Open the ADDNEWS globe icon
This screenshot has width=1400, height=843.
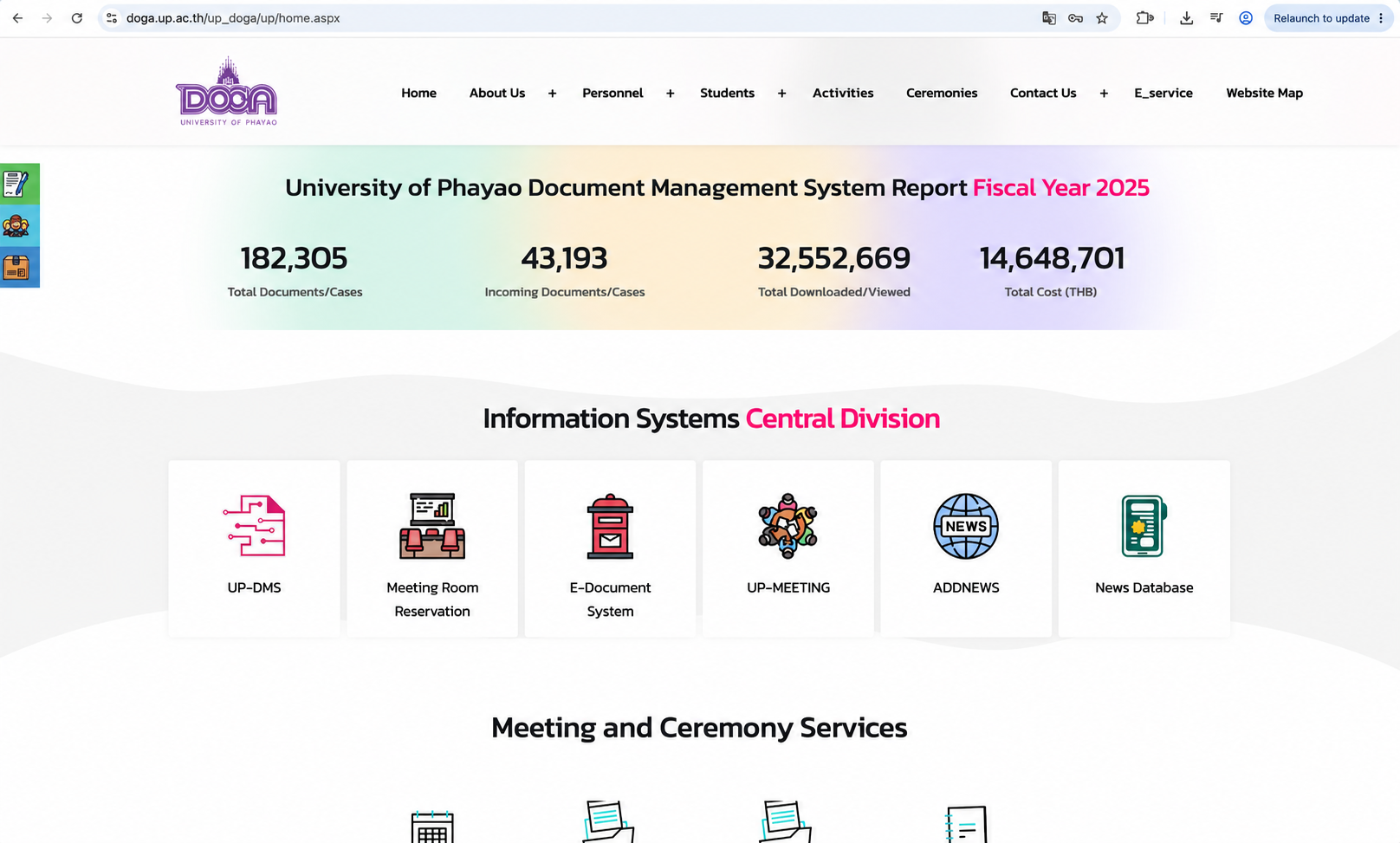point(966,525)
